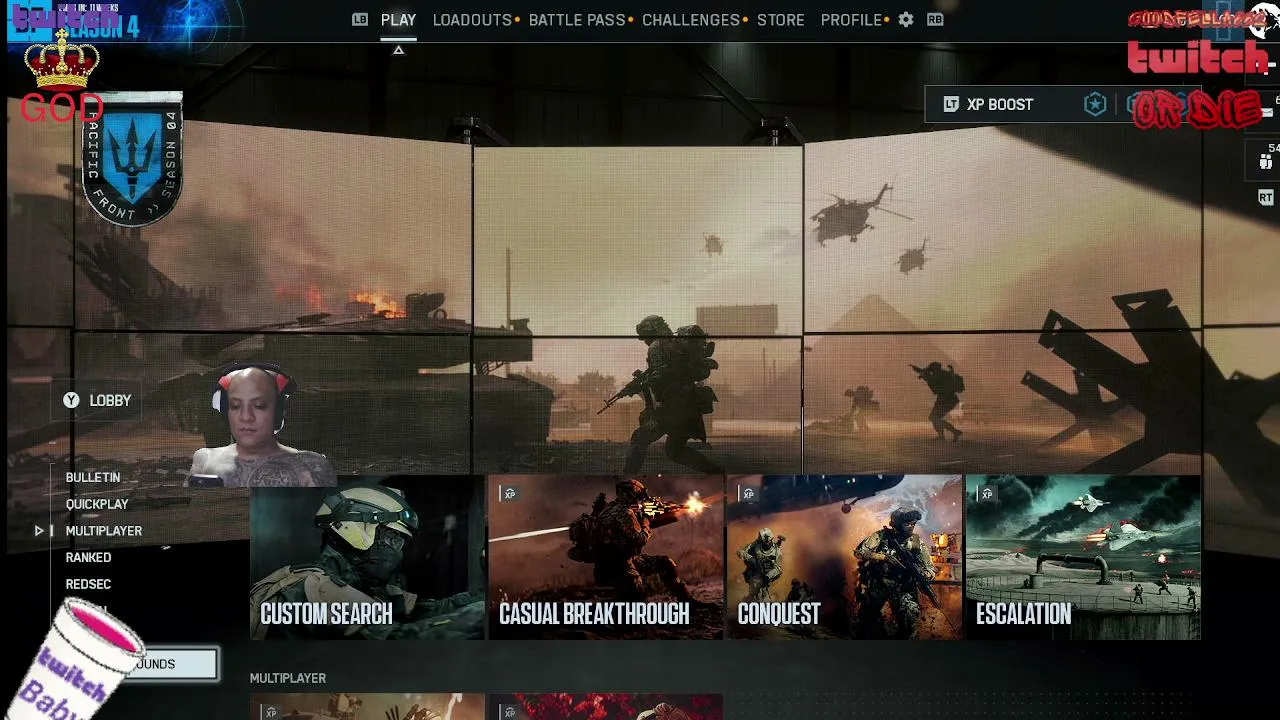Switch to the PLAY tab

tap(398, 20)
